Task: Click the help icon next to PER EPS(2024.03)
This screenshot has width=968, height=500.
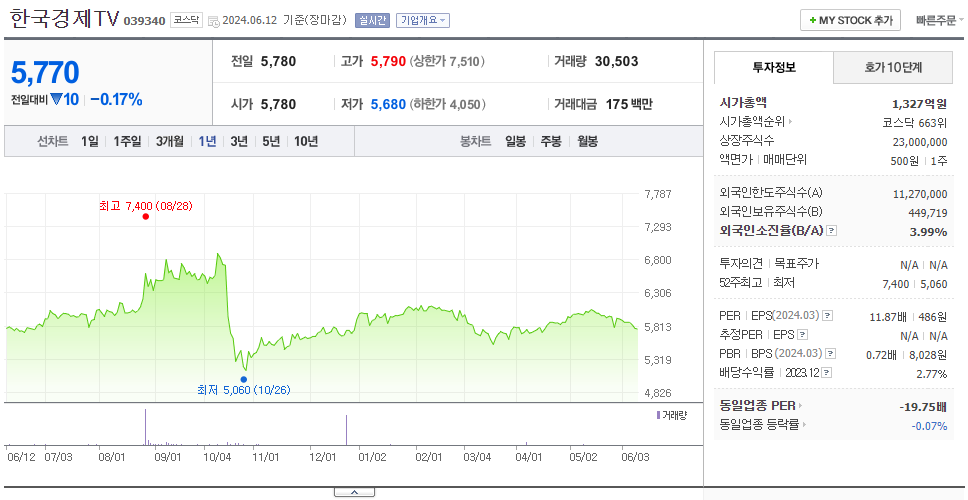Action: pos(828,316)
